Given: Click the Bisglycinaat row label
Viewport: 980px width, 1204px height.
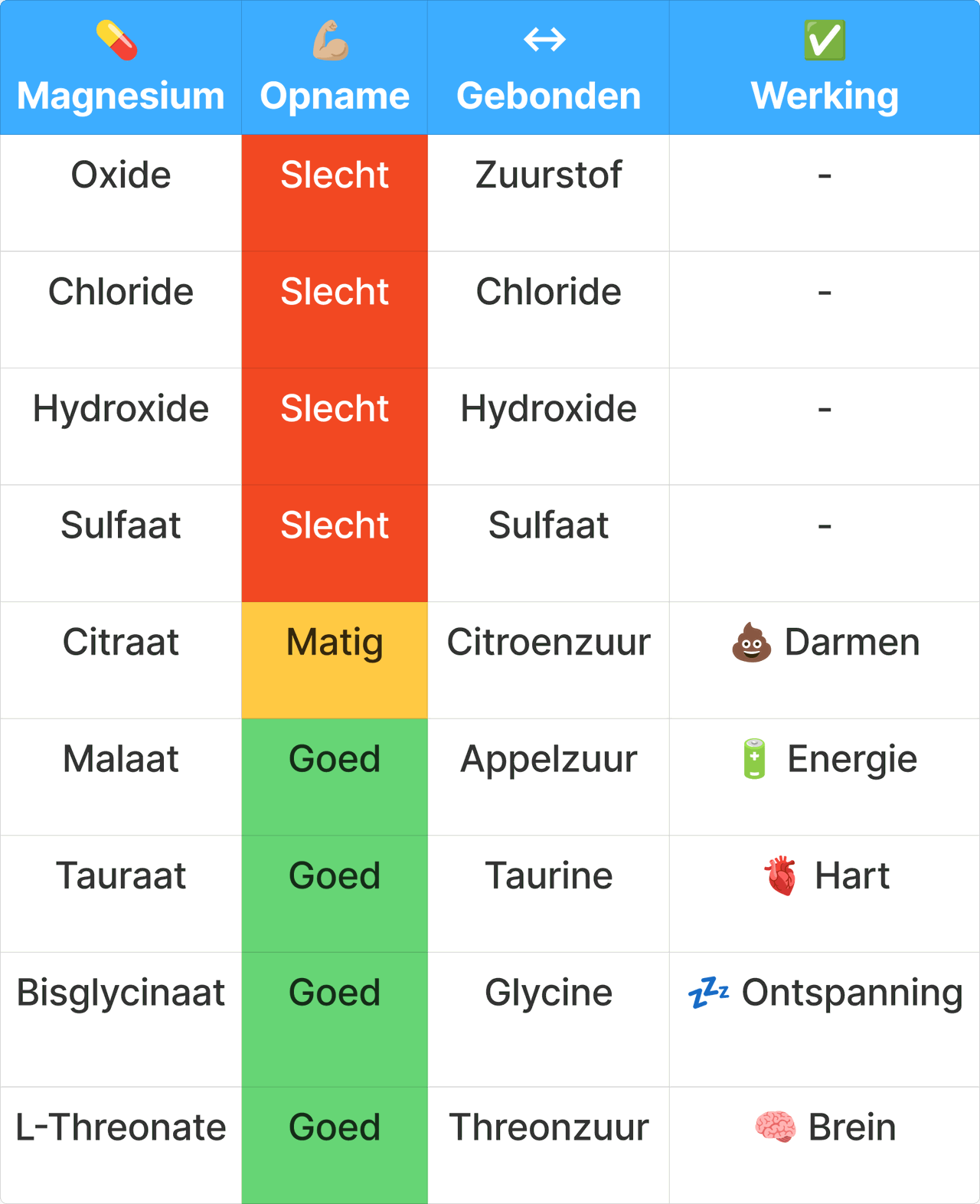Looking at the screenshot, I should [x=121, y=993].
